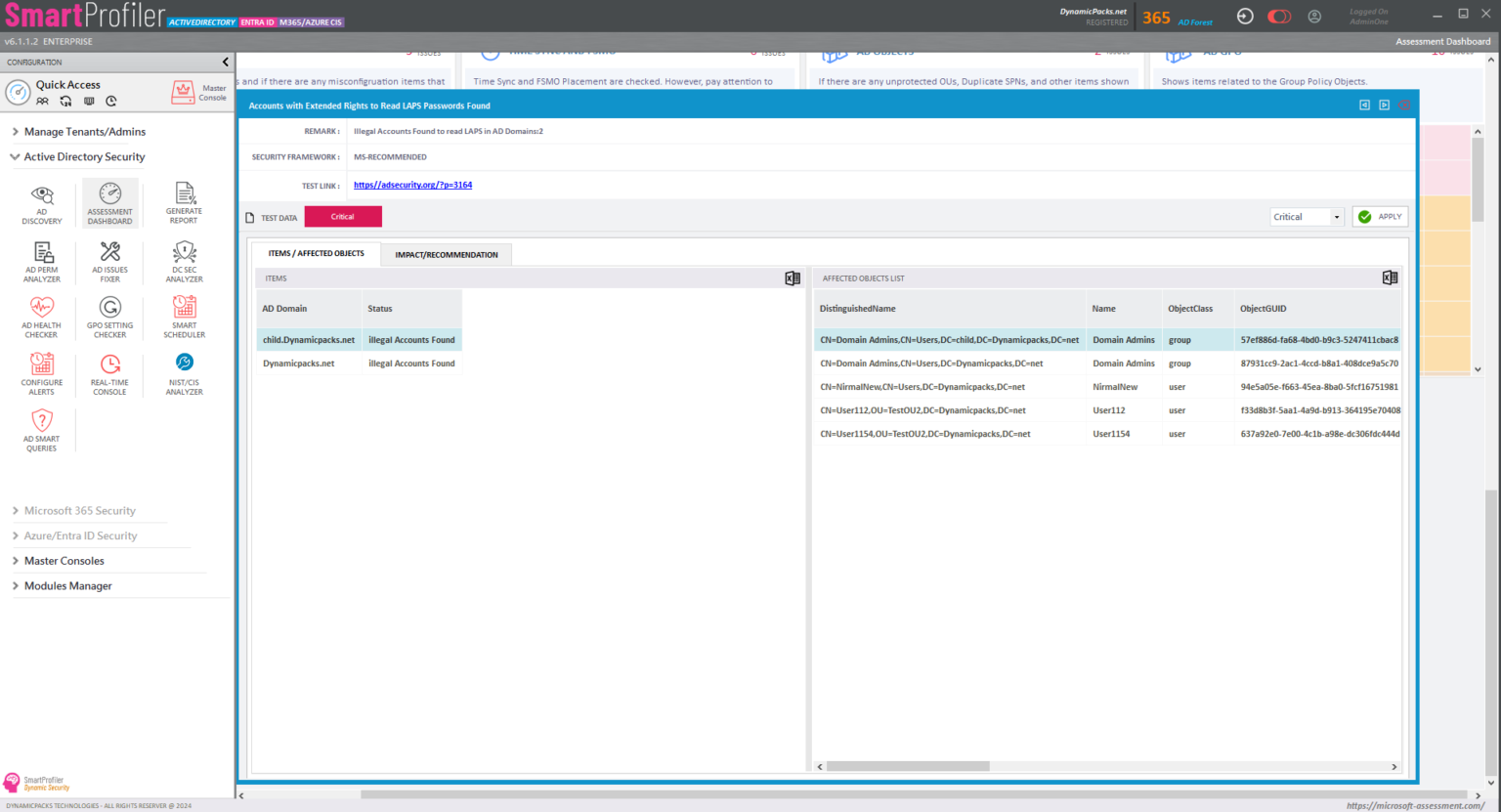Click Quick Access barcode-style icon
This screenshot has height=812, width=1501.
click(x=89, y=101)
